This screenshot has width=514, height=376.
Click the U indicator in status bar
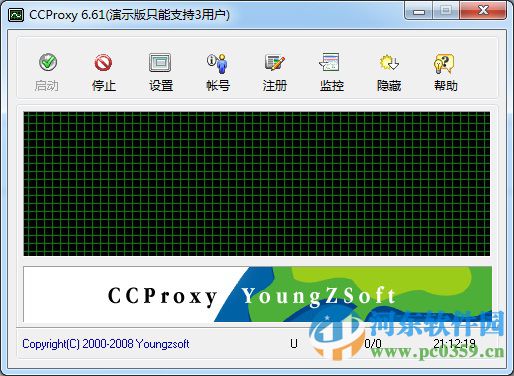coord(294,343)
